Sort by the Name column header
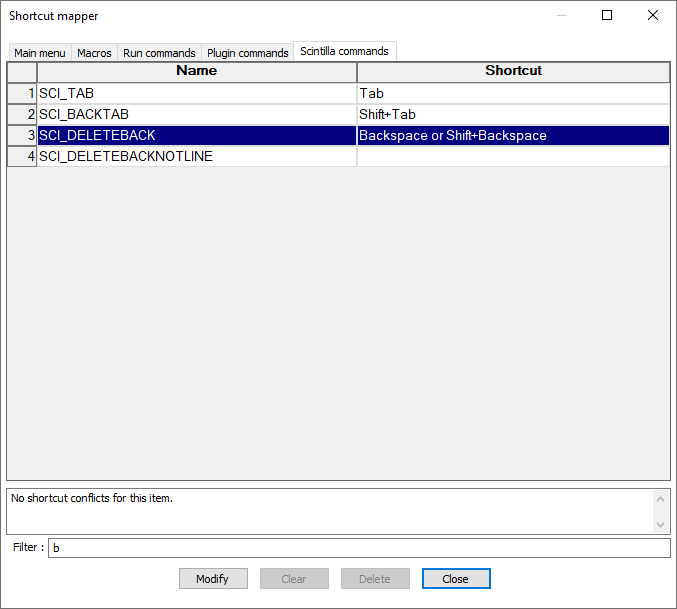Image resolution: width=677 pixels, height=609 pixels. [196, 71]
